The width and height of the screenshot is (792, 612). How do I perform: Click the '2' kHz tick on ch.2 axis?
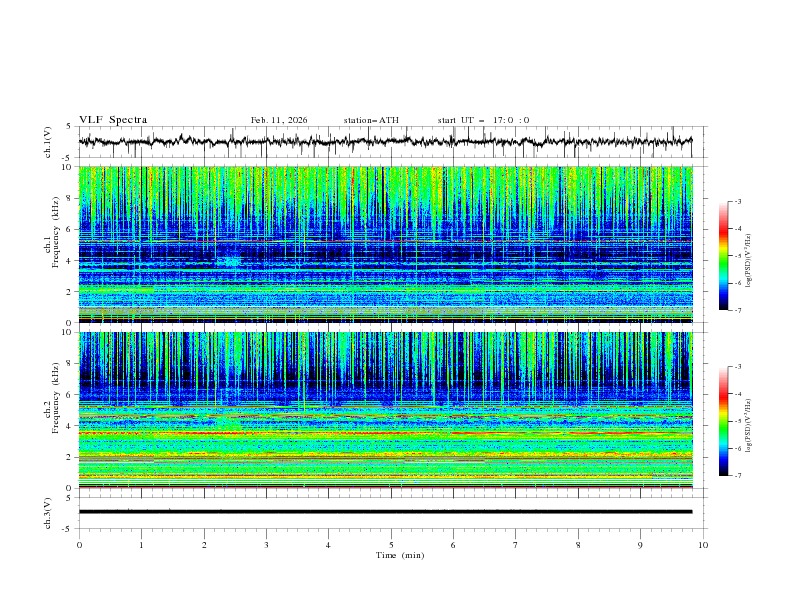click(70, 457)
